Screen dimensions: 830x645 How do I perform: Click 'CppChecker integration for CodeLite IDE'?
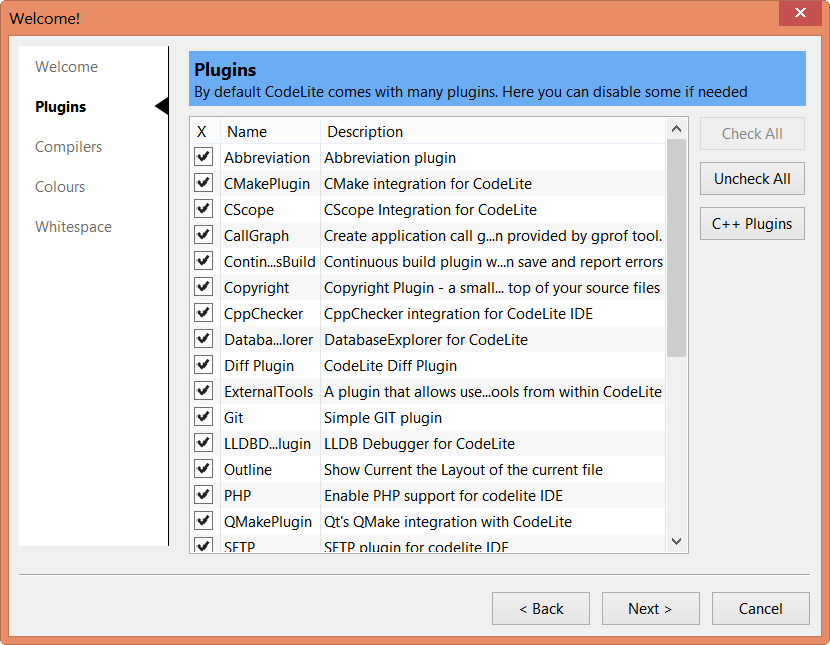(x=458, y=314)
